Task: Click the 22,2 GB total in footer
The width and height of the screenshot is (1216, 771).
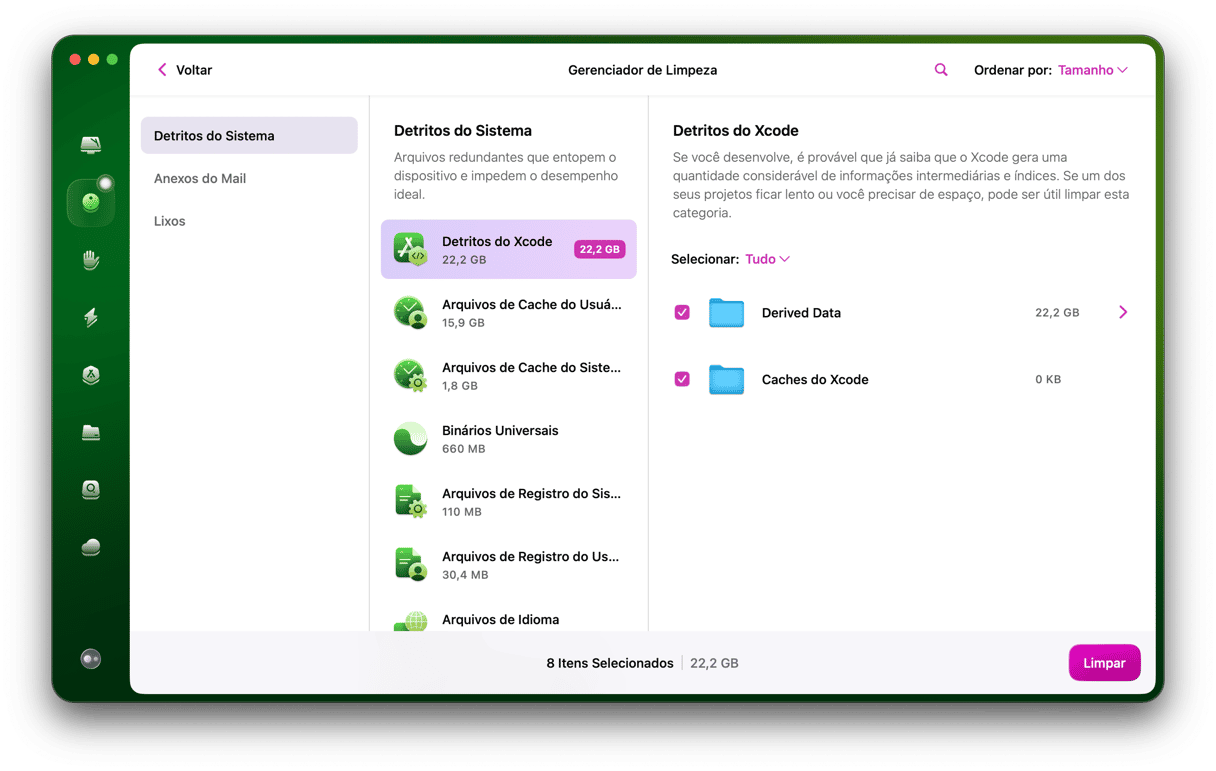Action: [714, 663]
